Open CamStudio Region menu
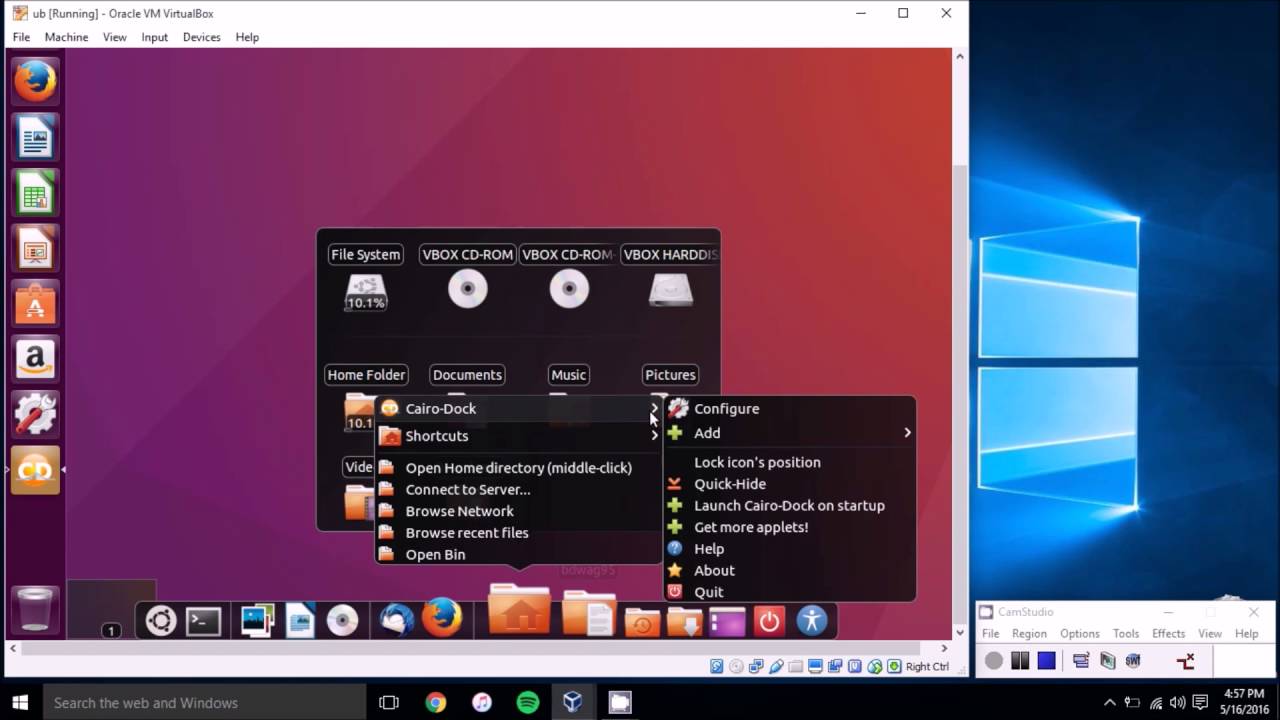This screenshot has width=1280, height=720. coord(1029,633)
